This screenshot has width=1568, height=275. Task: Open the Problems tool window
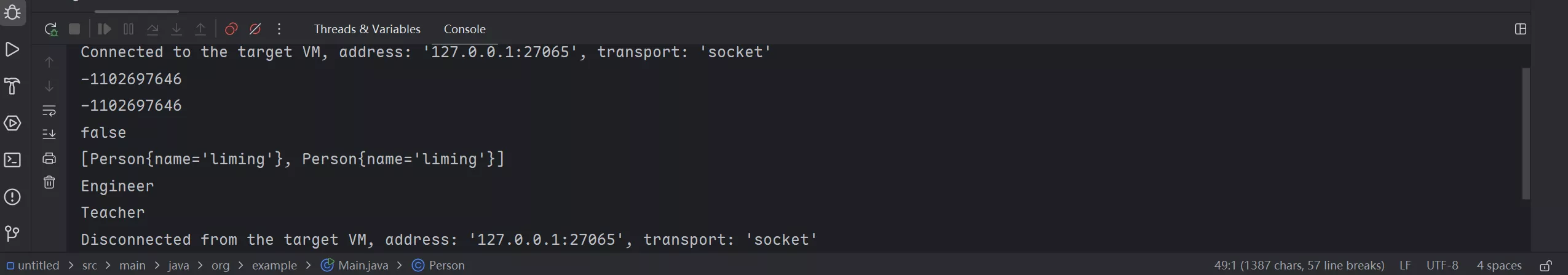[12, 197]
